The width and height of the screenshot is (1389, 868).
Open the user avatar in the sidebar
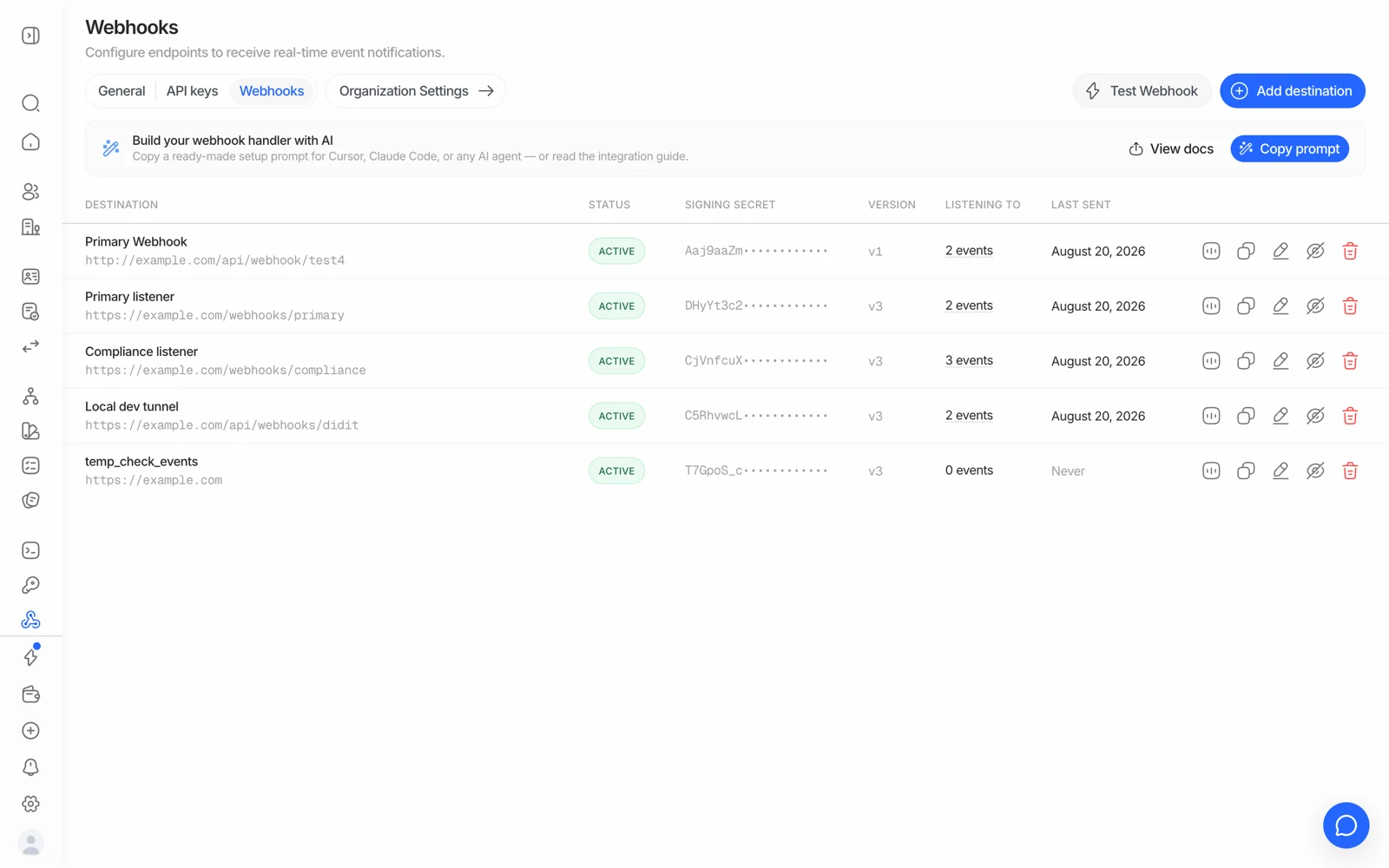30,843
